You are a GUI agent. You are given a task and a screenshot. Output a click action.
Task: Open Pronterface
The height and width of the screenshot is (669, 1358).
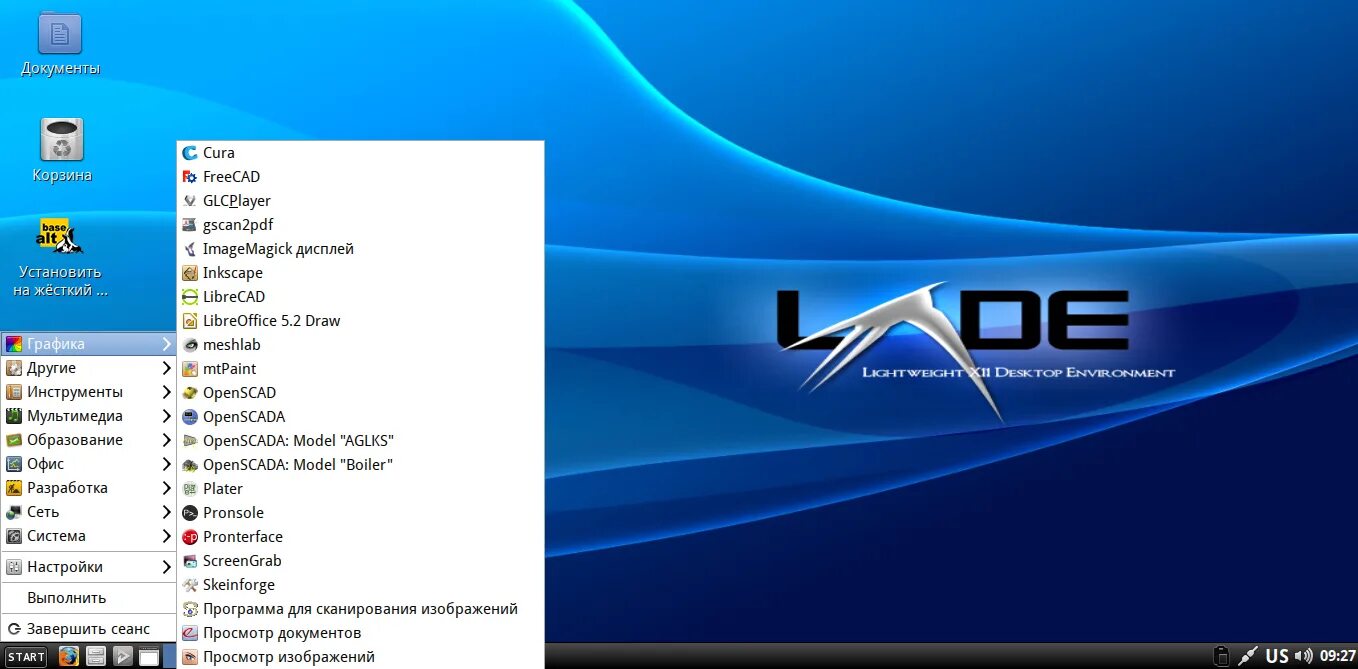(360, 537)
